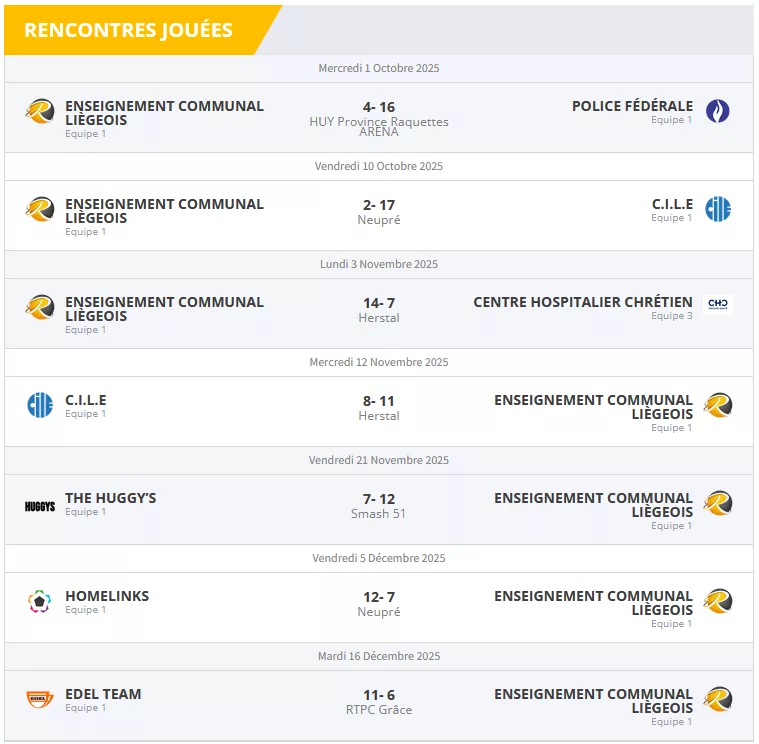Click Enseignement Communal logo in 16 Décembre match
The image size is (759, 744).
coord(717,699)
